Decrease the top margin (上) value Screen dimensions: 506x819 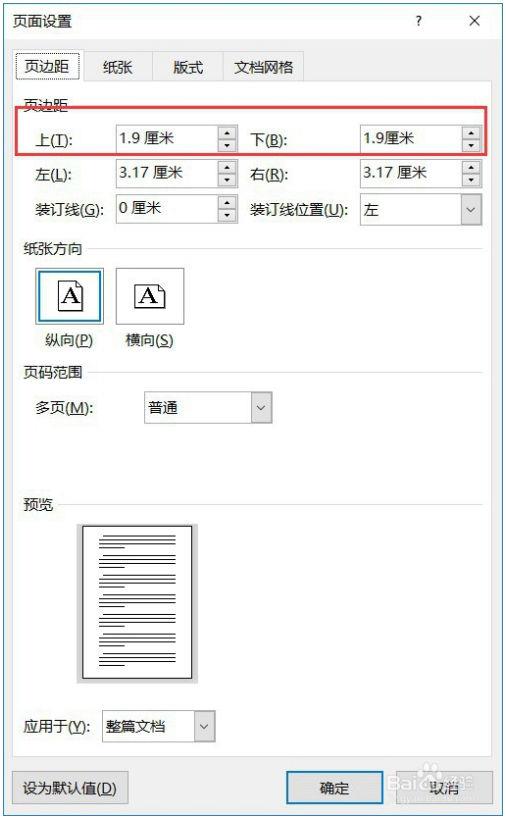(227, 145)
